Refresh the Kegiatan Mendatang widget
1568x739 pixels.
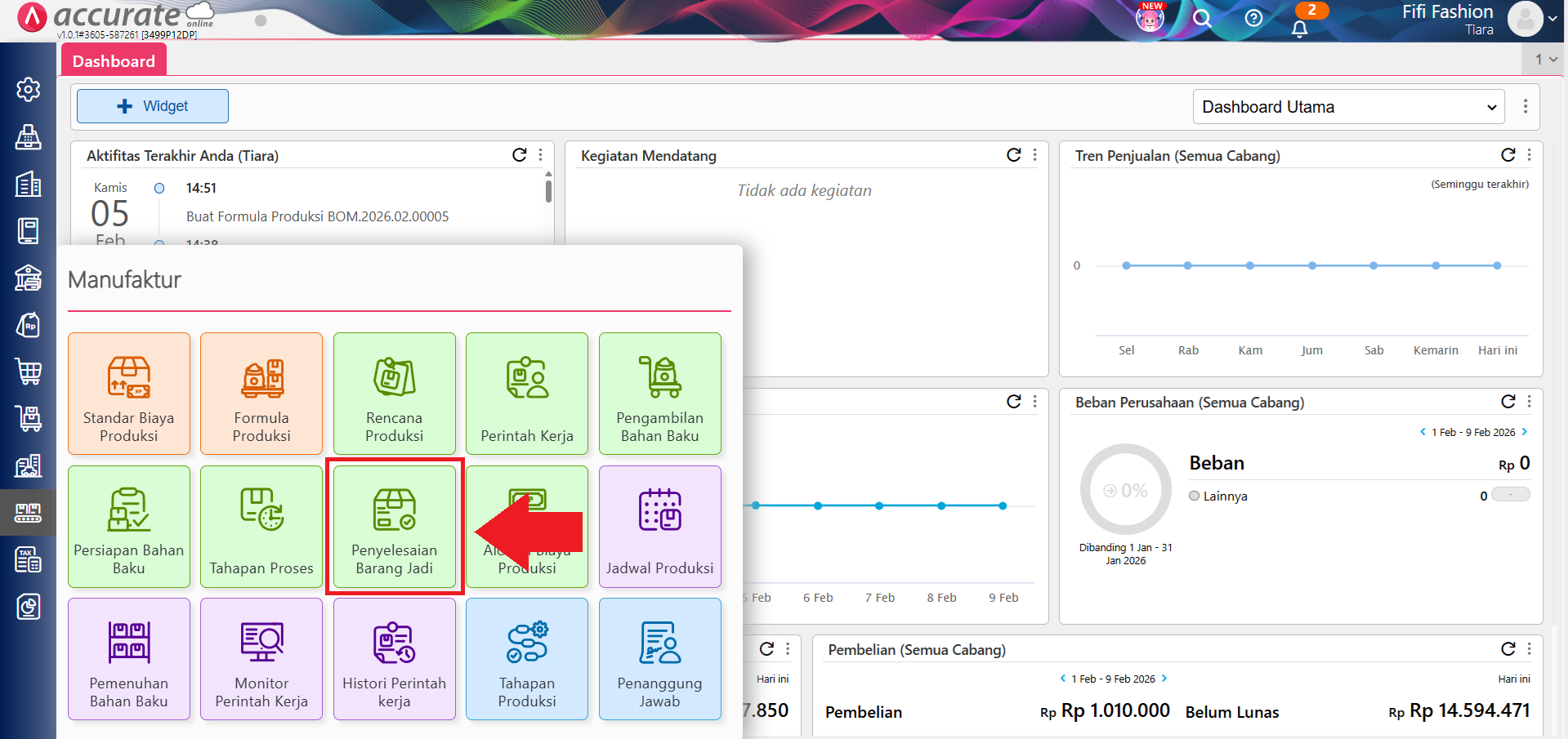(x=1013, y=155)
